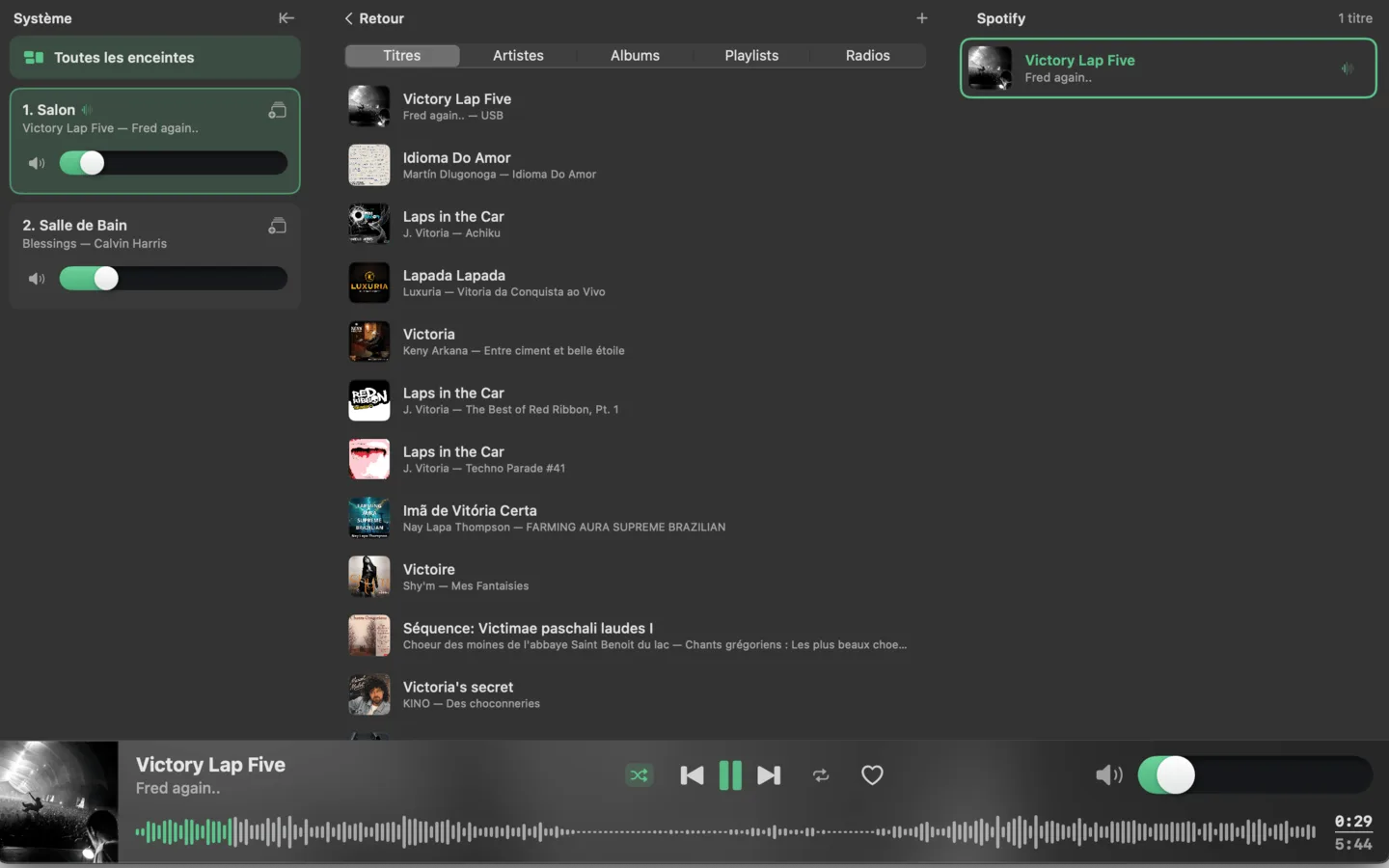
Task: Play Victoria by Keny Arkana
Action: click(x=635, y=341)
